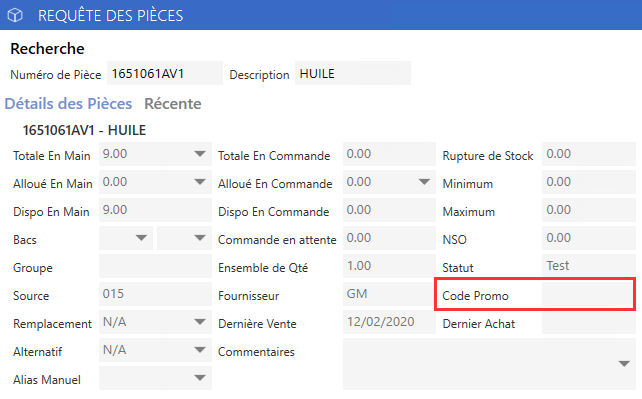
Task: Click the Description search field
Action: (x=353, y=73)
